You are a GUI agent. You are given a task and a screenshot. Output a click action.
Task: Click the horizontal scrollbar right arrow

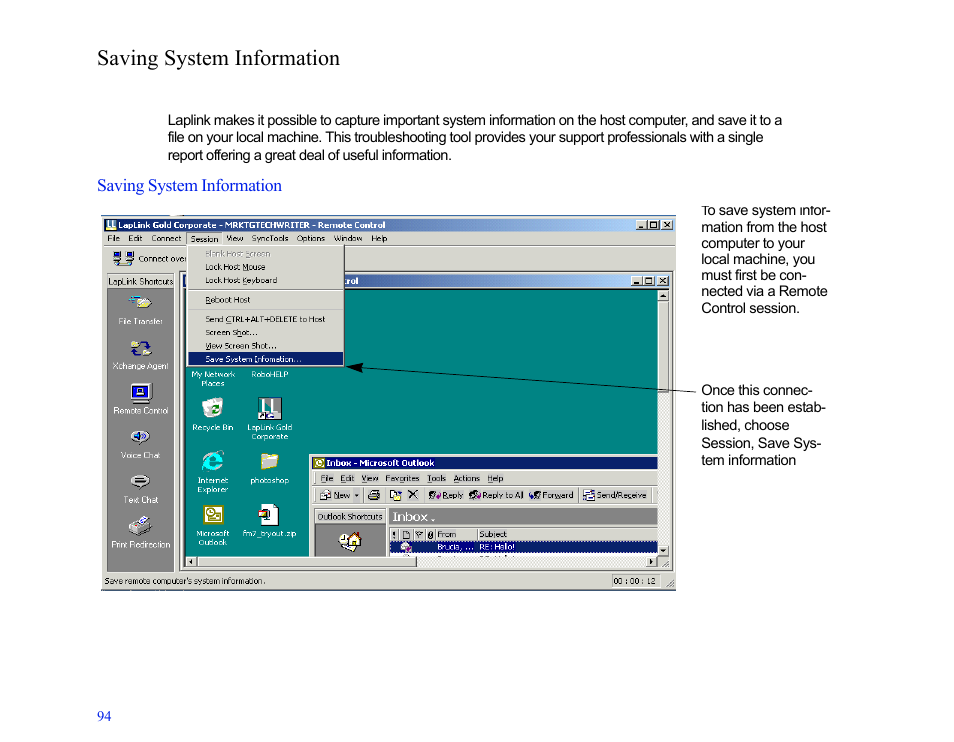click(x=652, y=561)
